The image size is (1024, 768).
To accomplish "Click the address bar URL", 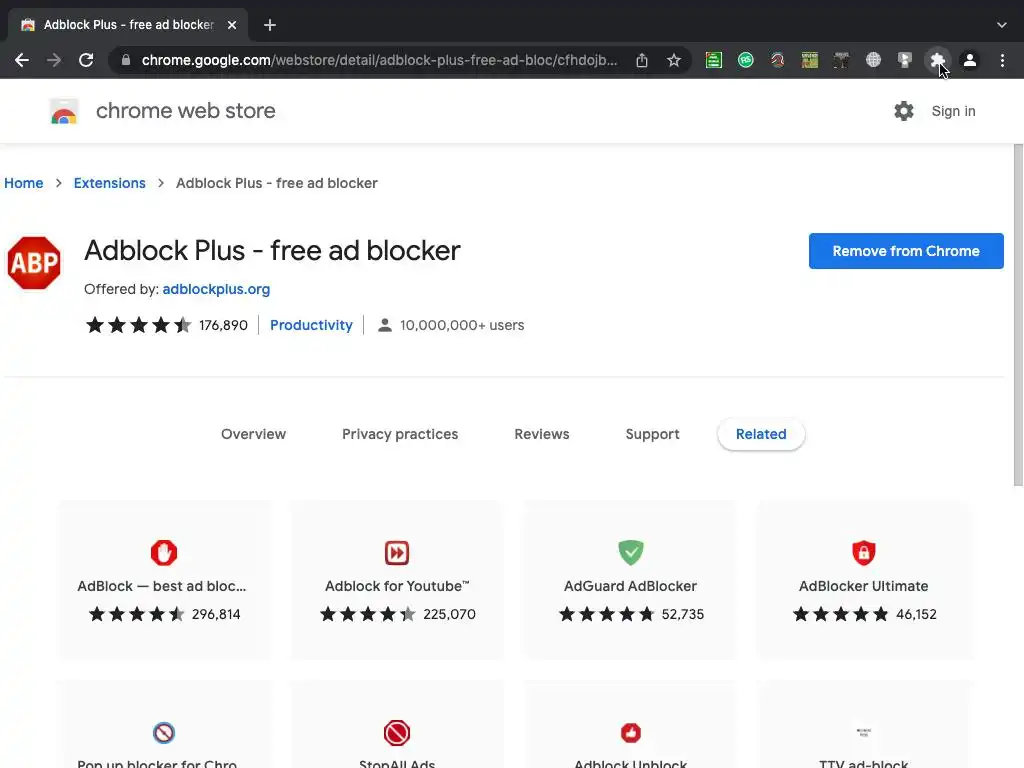I will 379,60.
